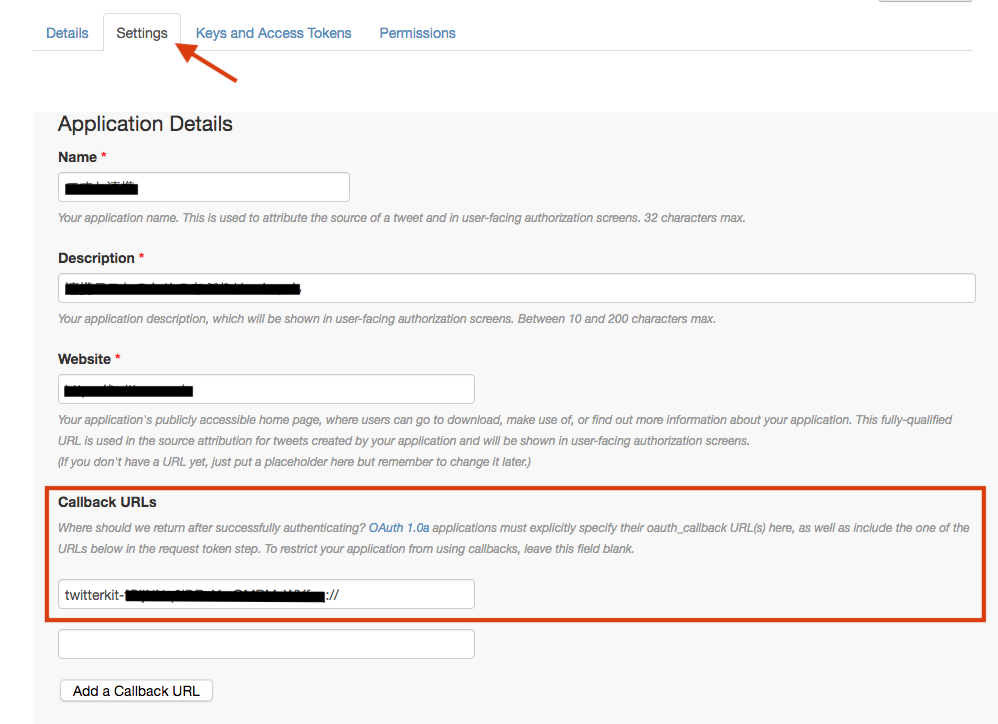Focus the empty second callback URL field
Image resolution: width=998 pixels, height=724 pixels.
coord(265,643)
